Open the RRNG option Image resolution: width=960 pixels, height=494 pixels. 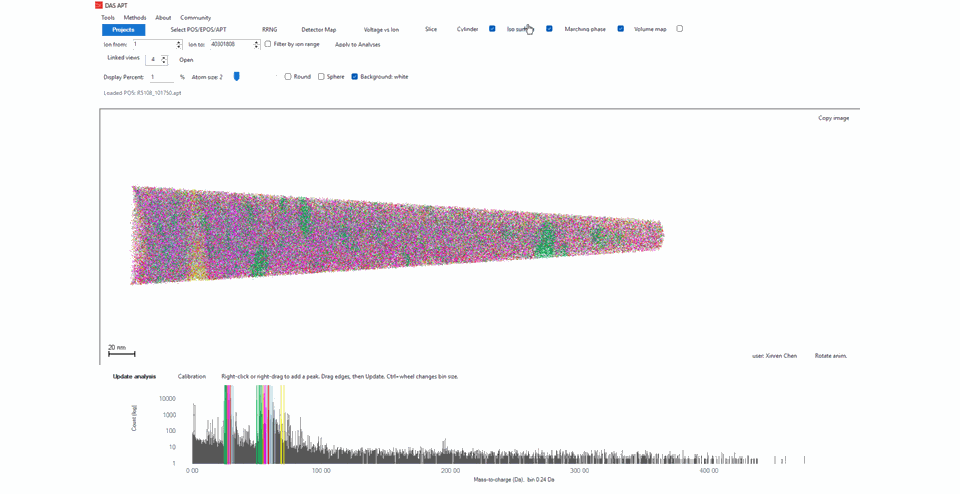click(269, 29)
